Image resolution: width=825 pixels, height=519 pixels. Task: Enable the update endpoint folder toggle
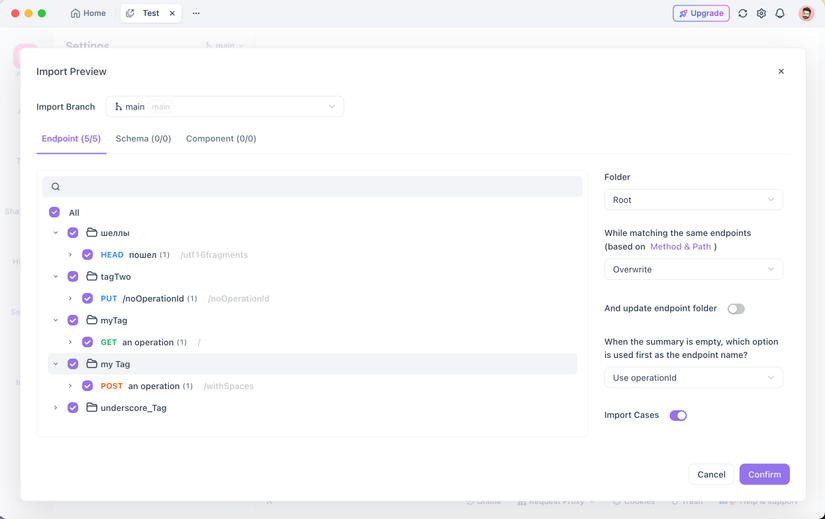(x=736, y=309)
